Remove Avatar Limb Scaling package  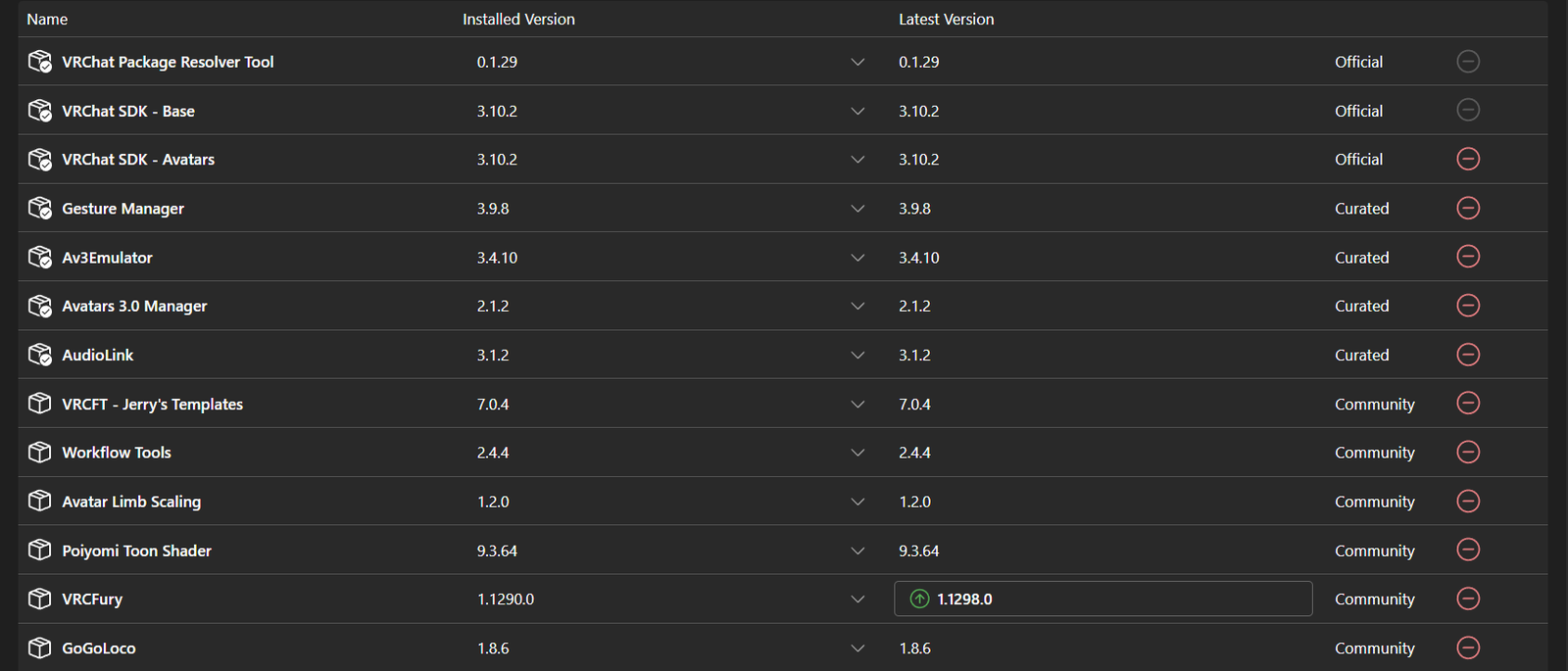coord(1468,501)
